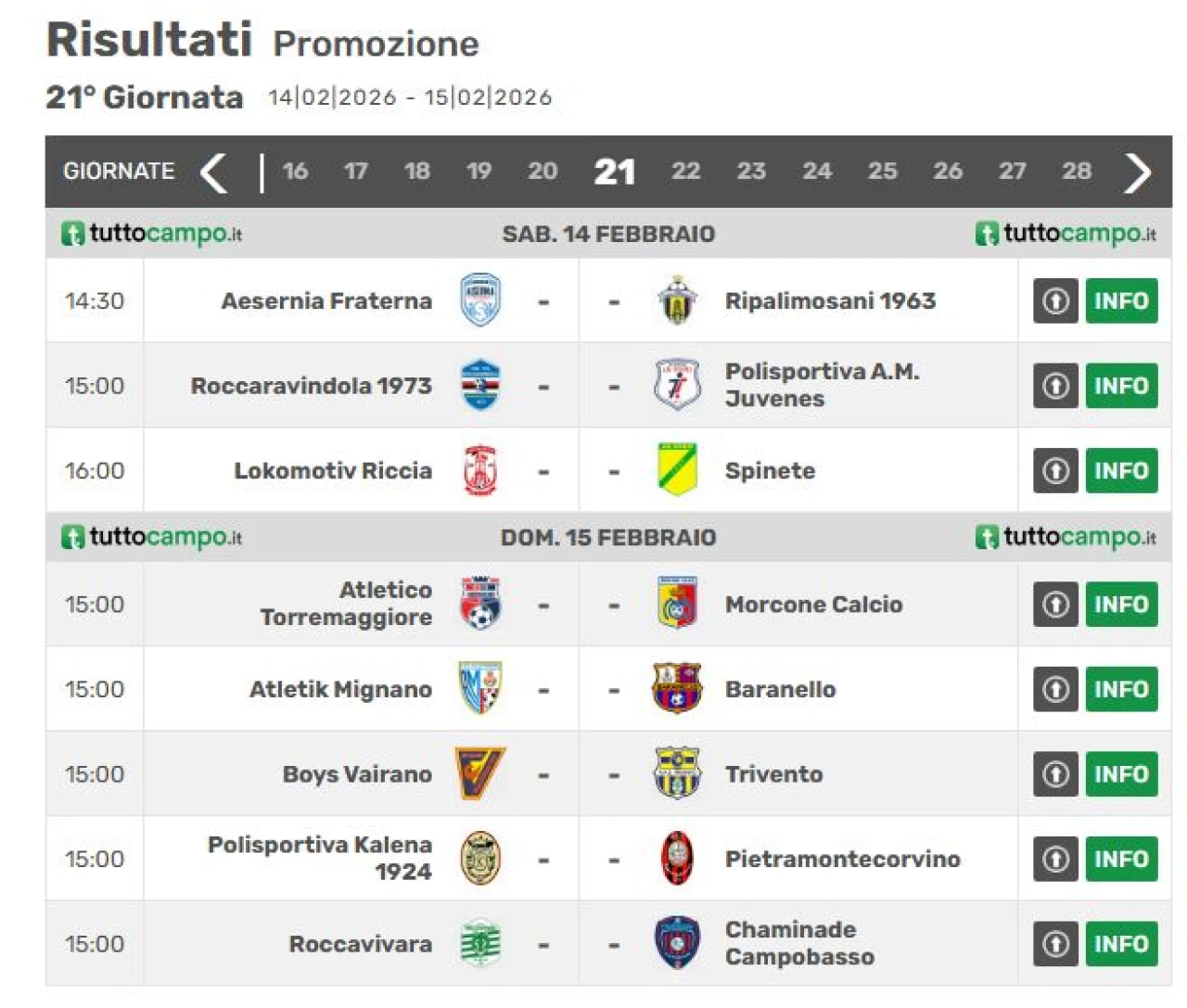Click the Aesernia Fraterna team crest

pyautogui.click(x=480, y=300)
